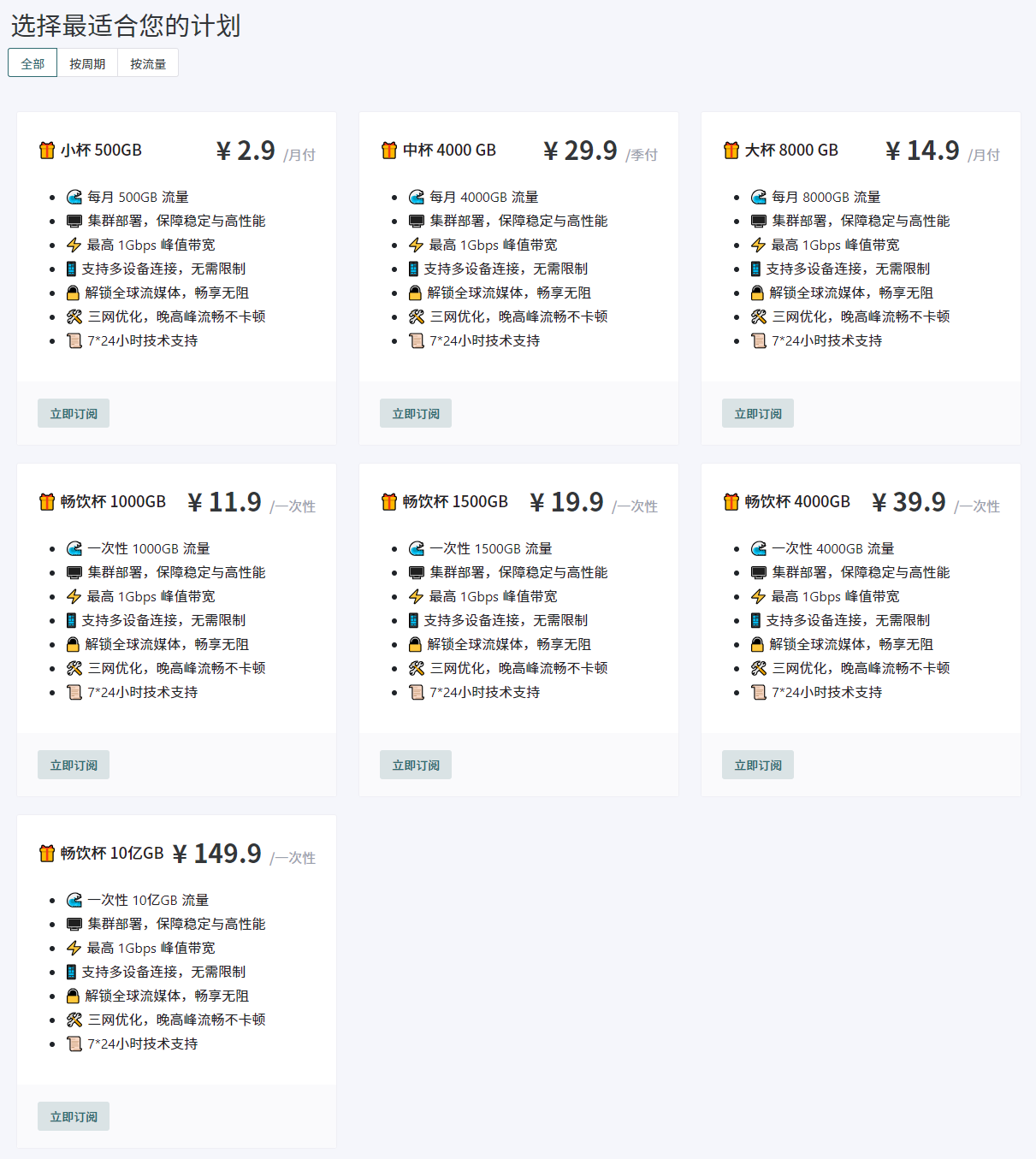1036x1159 pixels.
Task: Click gift icon beside 畅饮杯 4000GB
Action: [x=731, y=502]
